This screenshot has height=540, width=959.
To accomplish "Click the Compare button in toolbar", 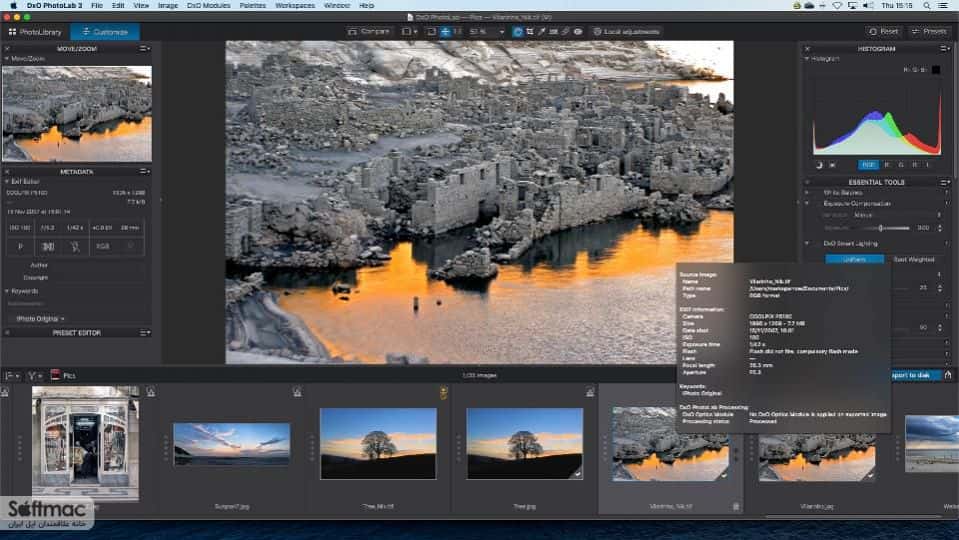I will tap(369, 31).
